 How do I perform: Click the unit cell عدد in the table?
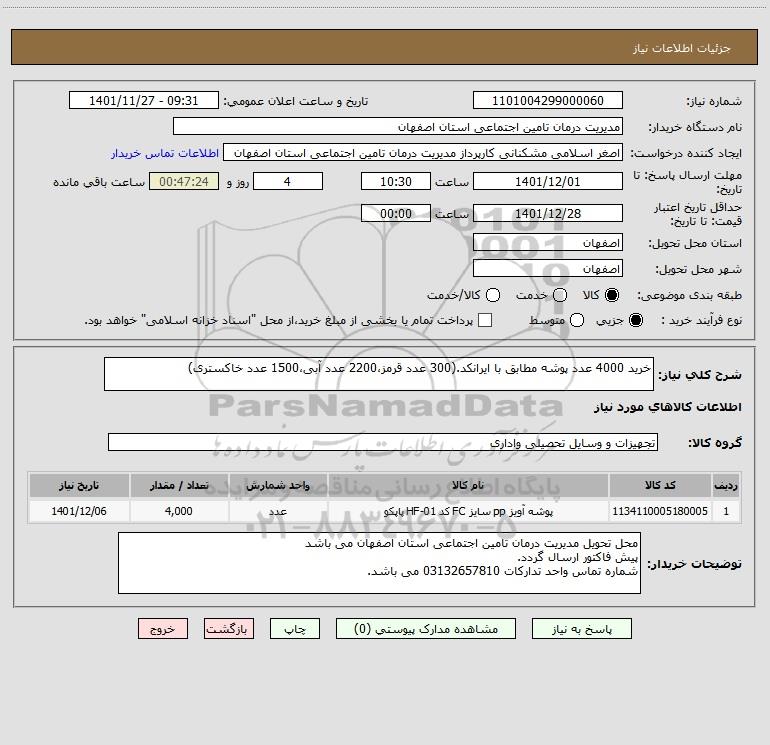pos(278,511)
